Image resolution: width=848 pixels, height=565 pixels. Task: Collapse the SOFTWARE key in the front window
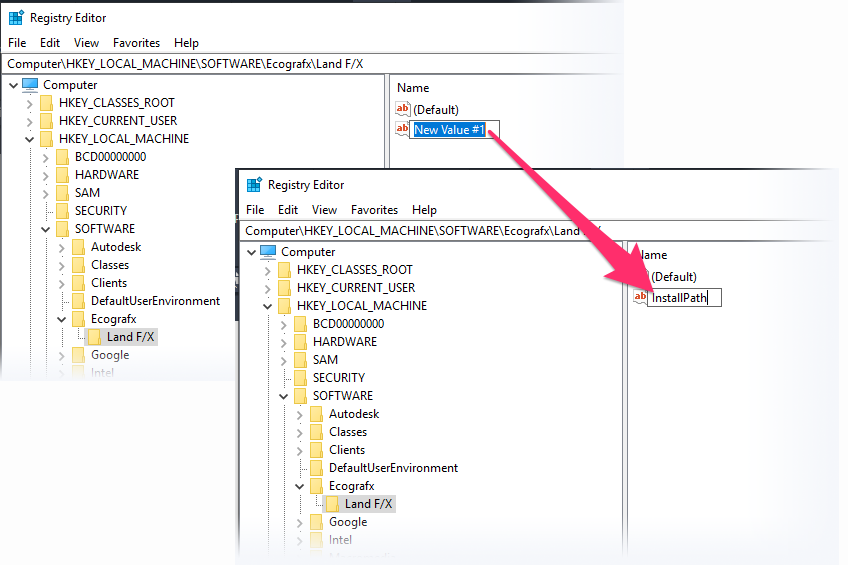coord(283,396)
